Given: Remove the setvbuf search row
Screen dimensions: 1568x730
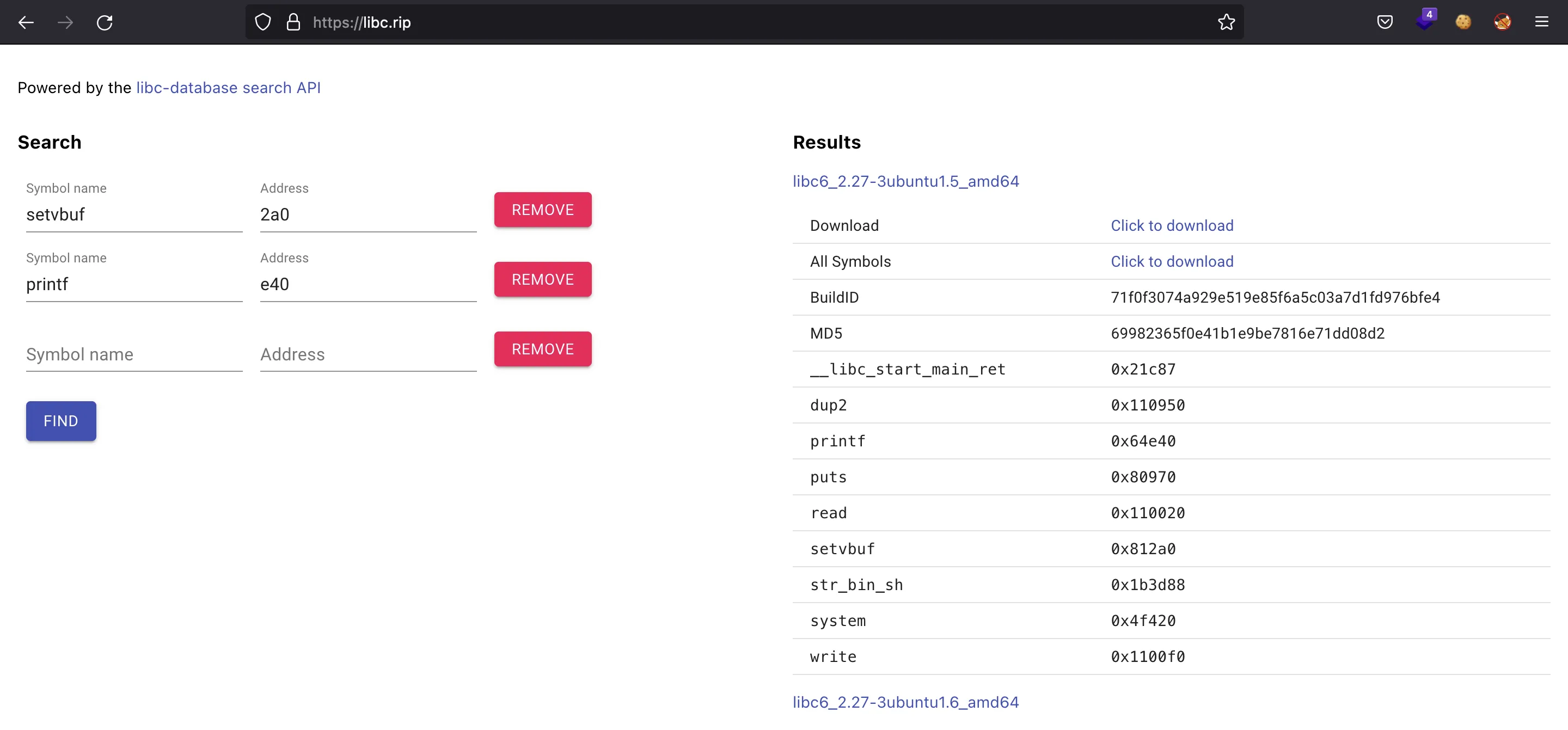Looking at the screenshot, I should point(542,210).
